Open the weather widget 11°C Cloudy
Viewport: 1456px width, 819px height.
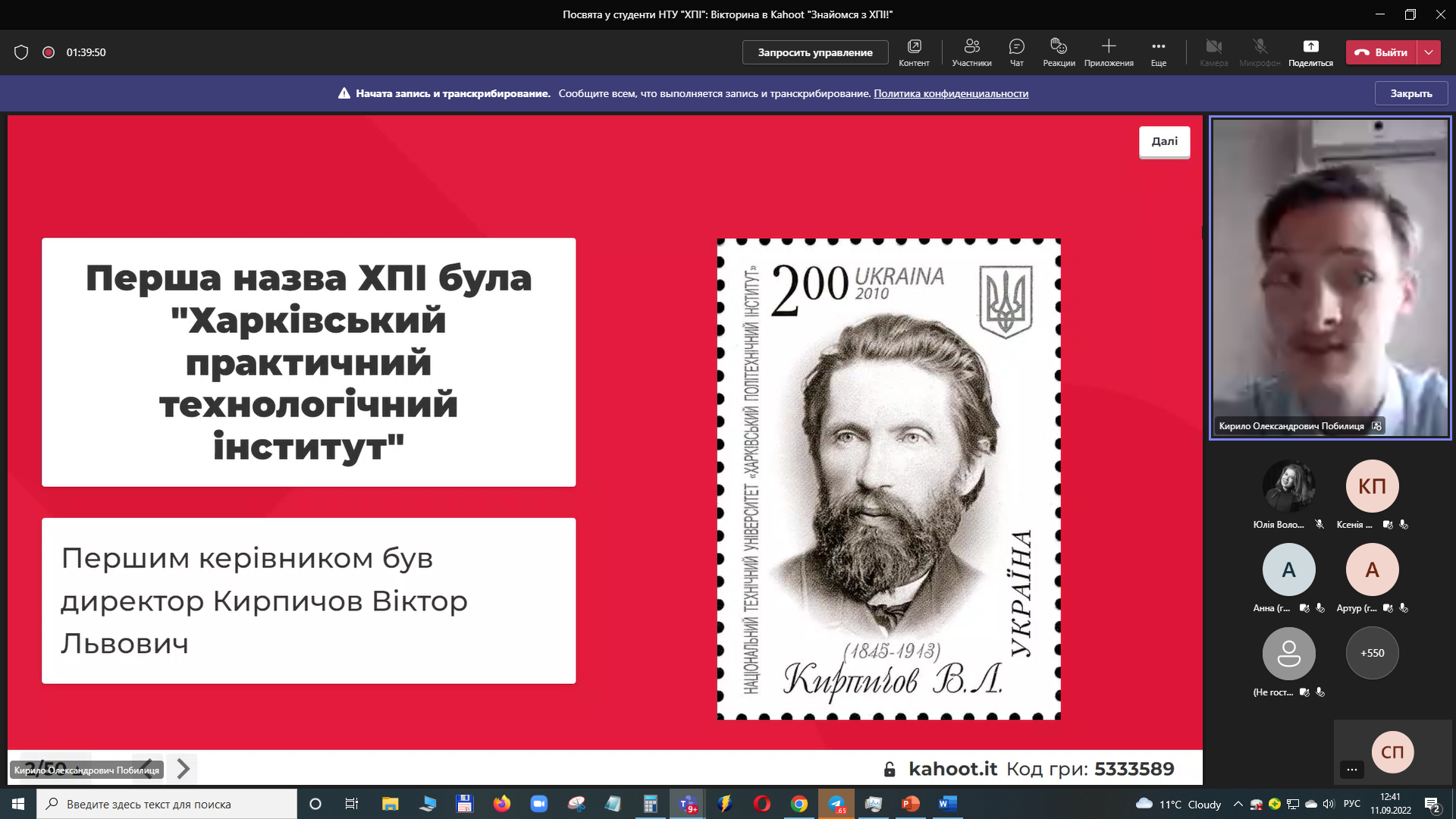[1178, 804]
